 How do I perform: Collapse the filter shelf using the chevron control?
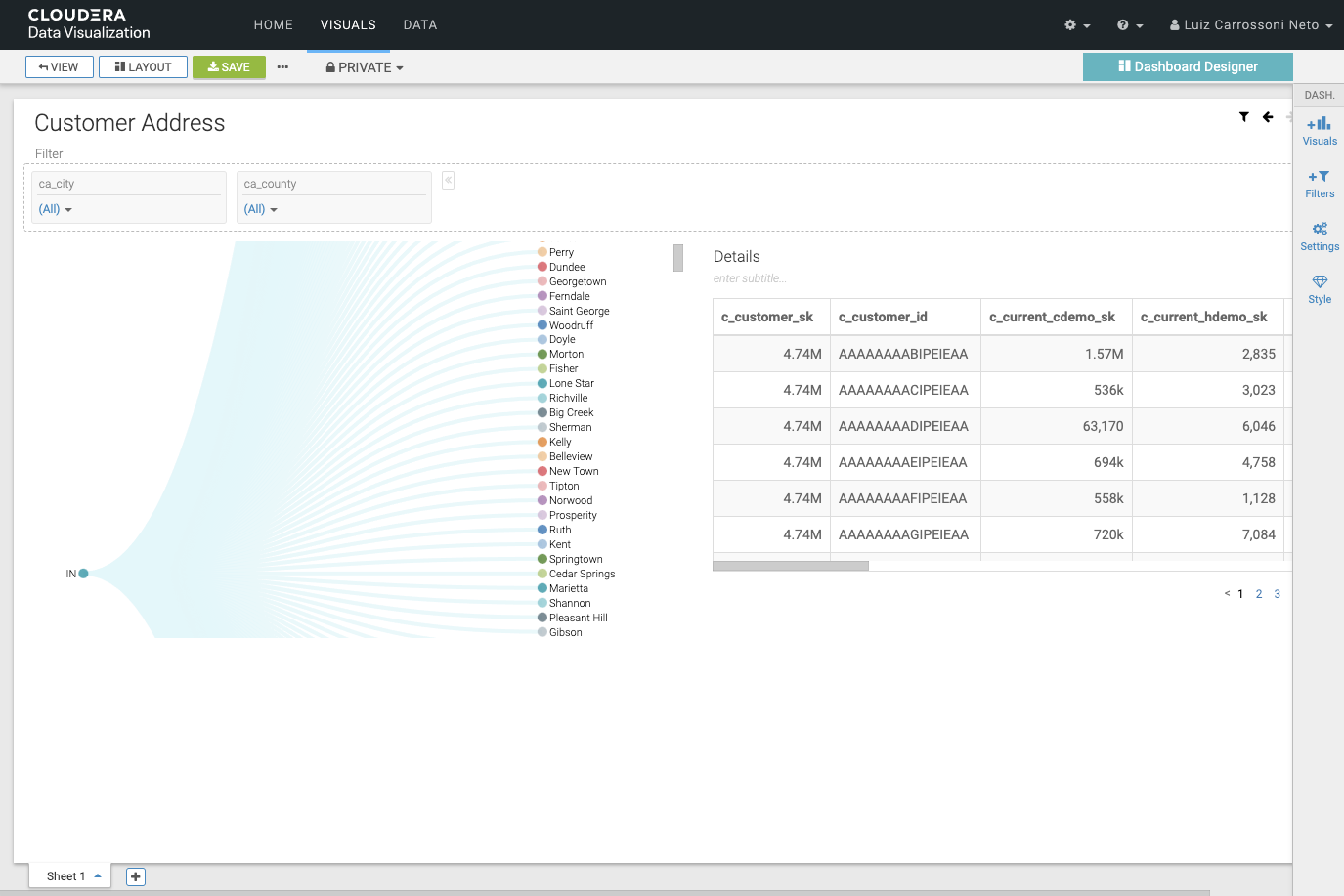pos(447,180)
